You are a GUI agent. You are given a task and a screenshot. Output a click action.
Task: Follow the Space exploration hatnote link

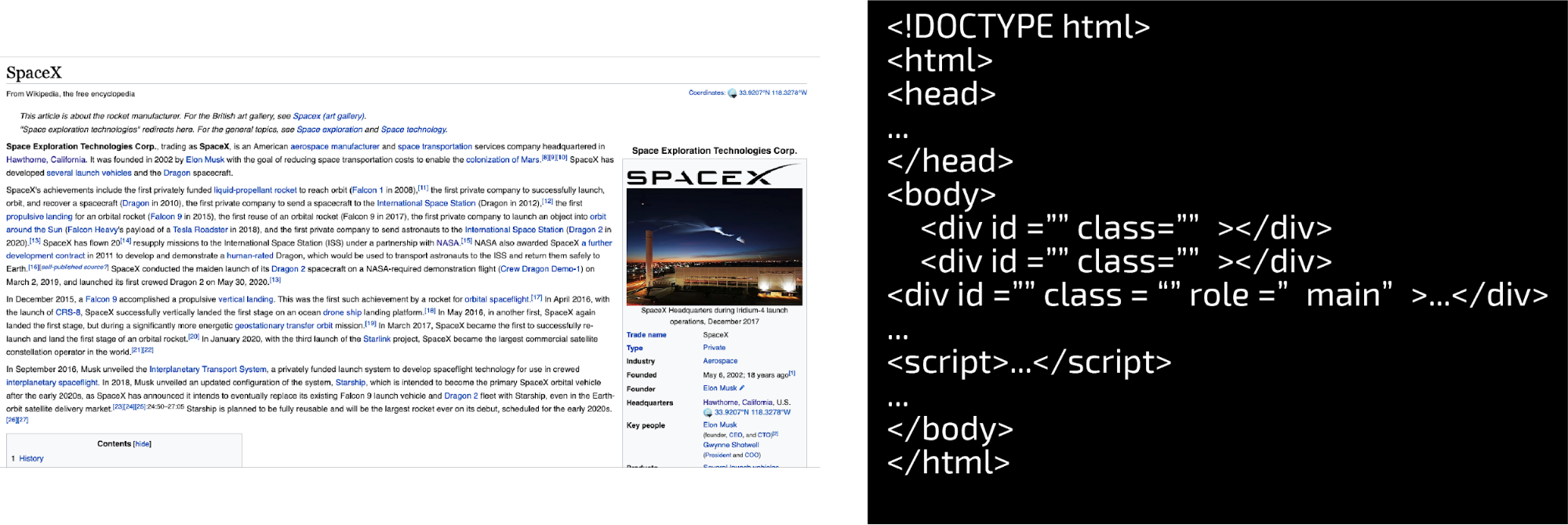click(329, 129)
